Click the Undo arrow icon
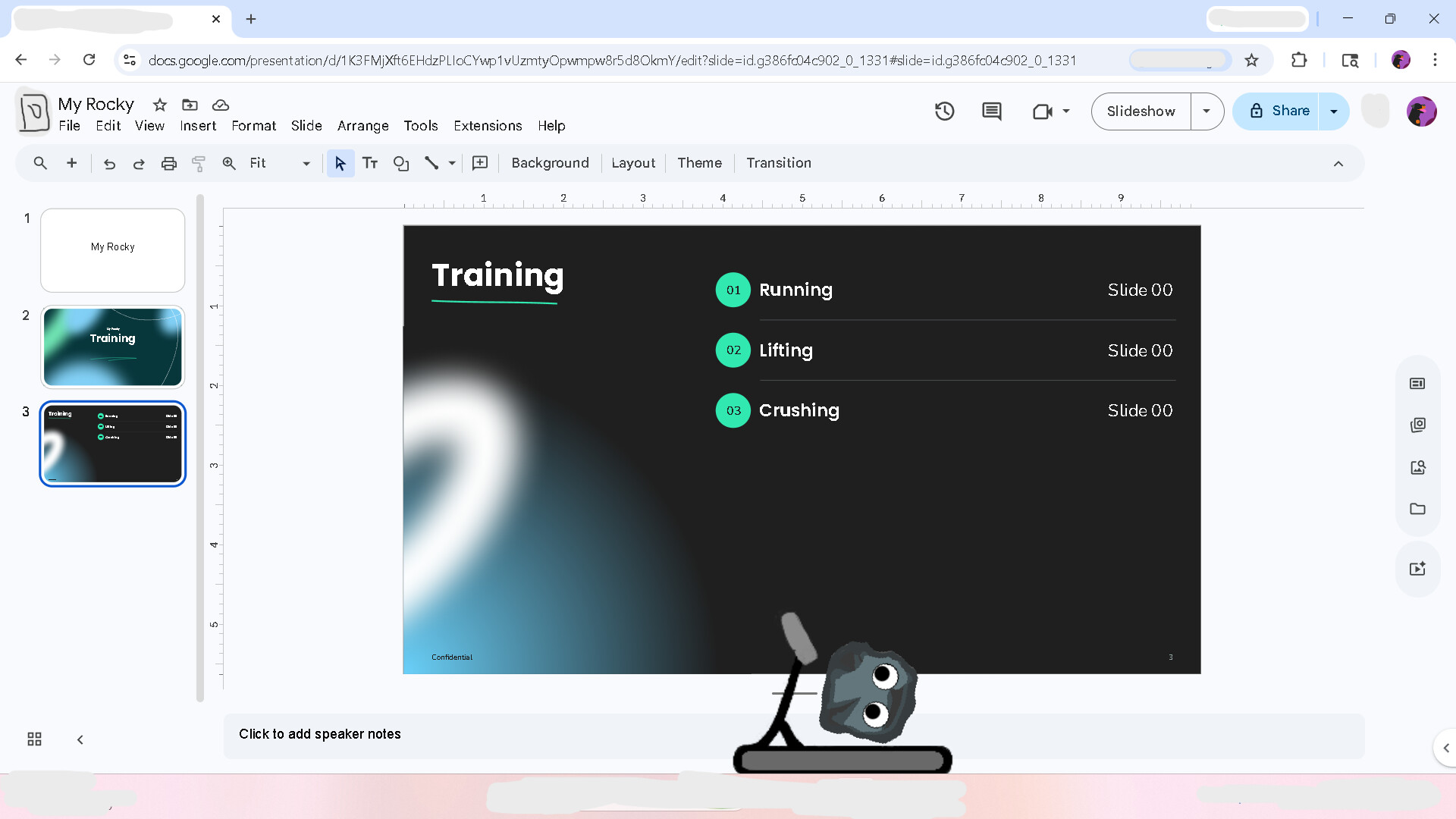This screenshot has height=819, width=1456. (109, 163)
